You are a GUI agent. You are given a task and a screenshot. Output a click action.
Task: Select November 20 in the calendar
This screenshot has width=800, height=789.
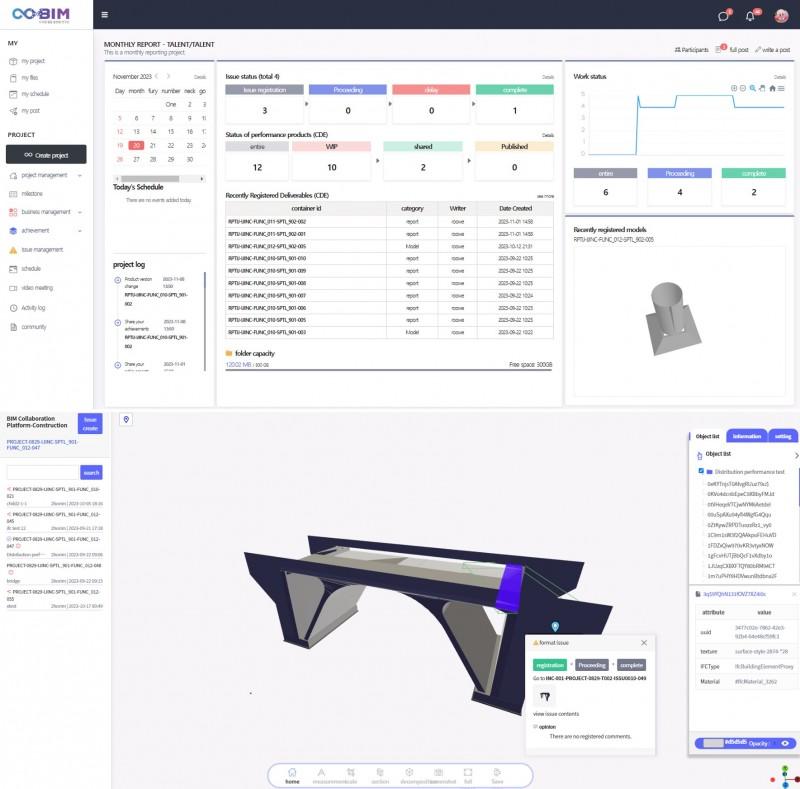pos(136,145)
